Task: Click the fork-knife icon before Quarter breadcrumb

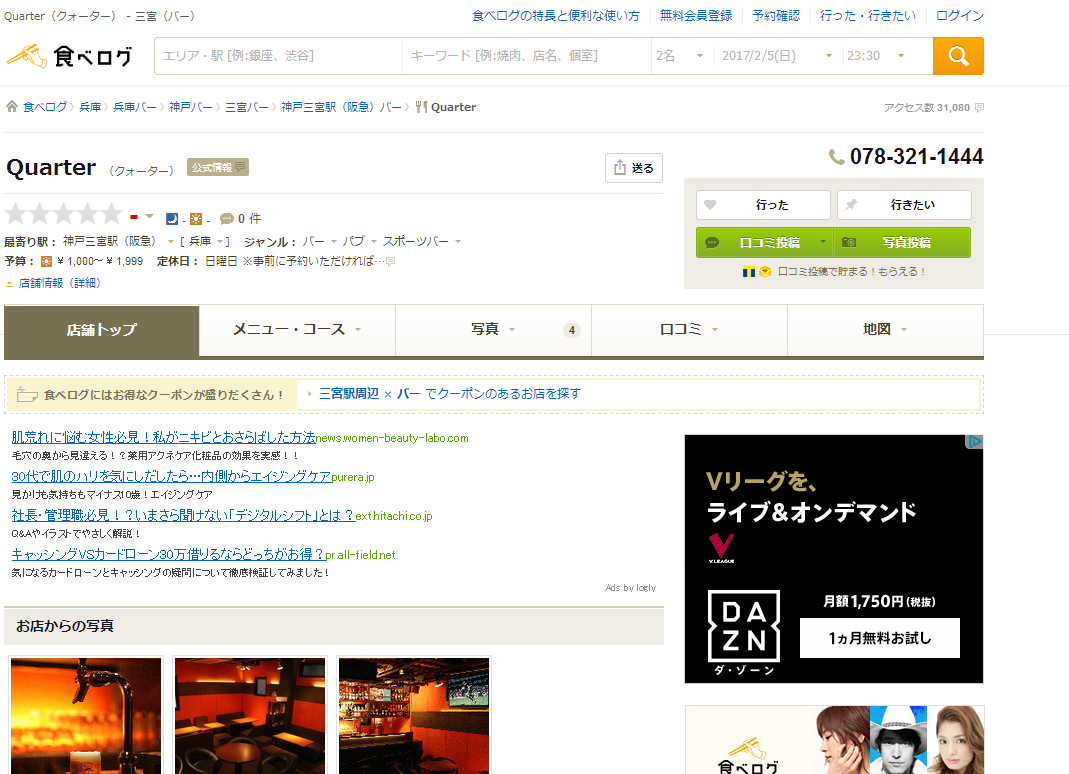Action: coord(421,106)
